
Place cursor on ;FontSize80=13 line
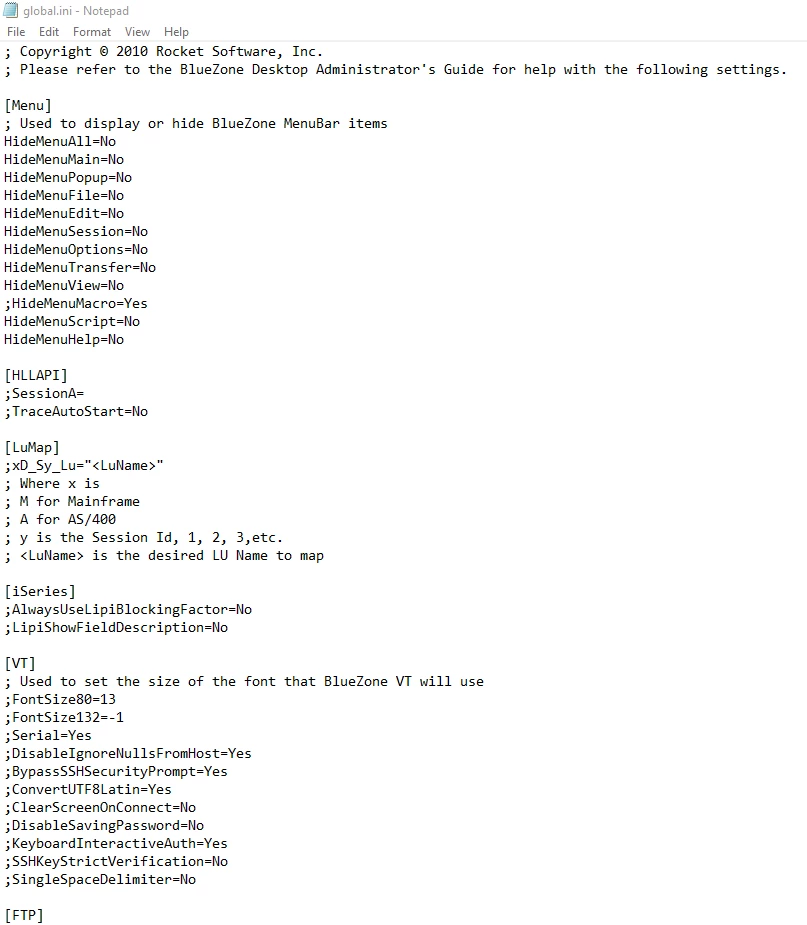pyautogui.click(x=60, y=700)
